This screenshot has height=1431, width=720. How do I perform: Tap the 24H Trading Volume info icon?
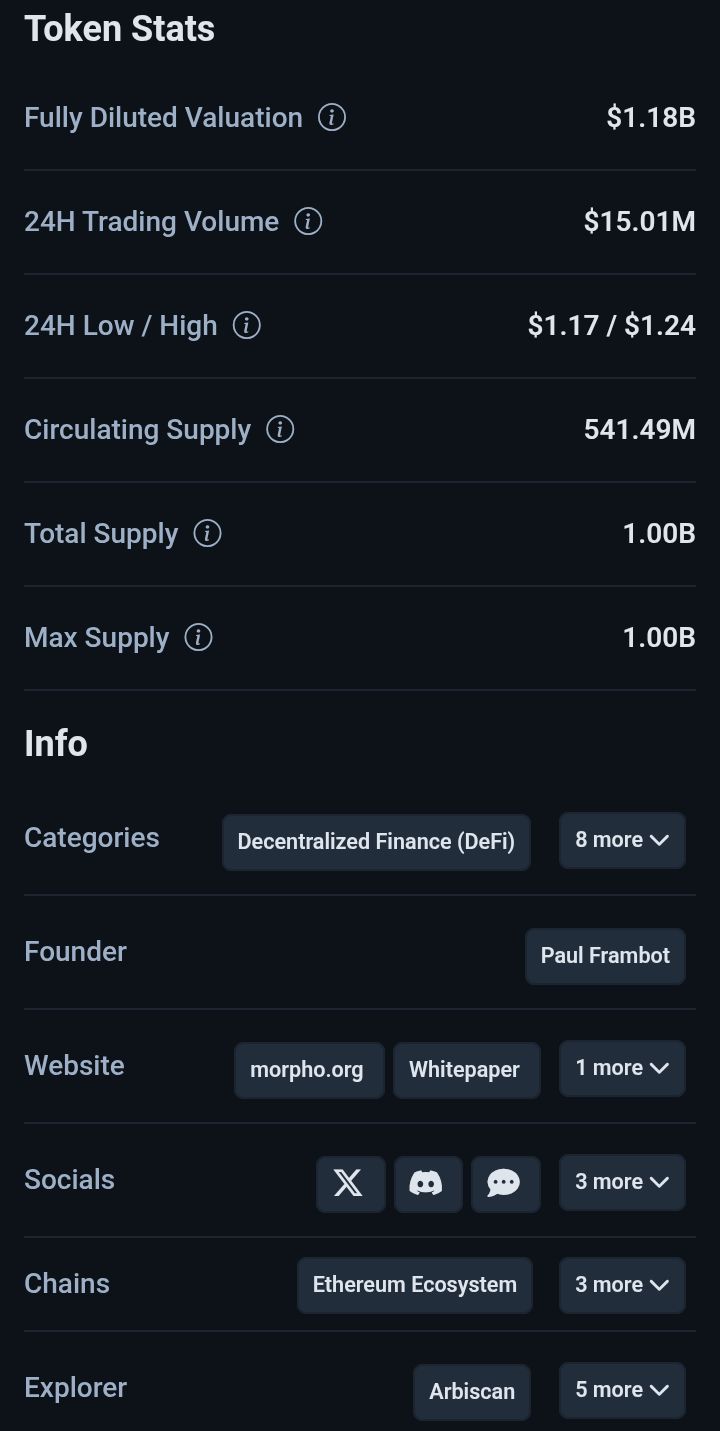tap(308, 222)
